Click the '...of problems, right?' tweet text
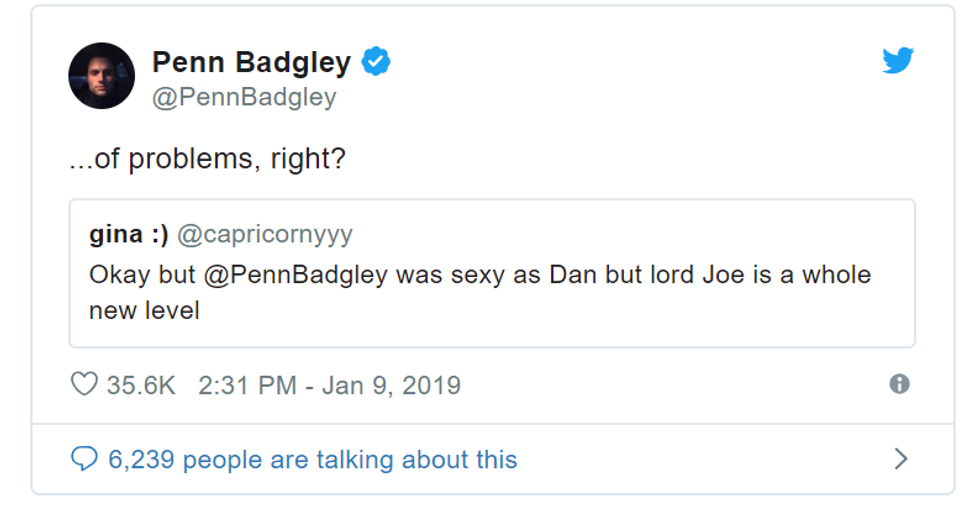 [x=207, y=159]
